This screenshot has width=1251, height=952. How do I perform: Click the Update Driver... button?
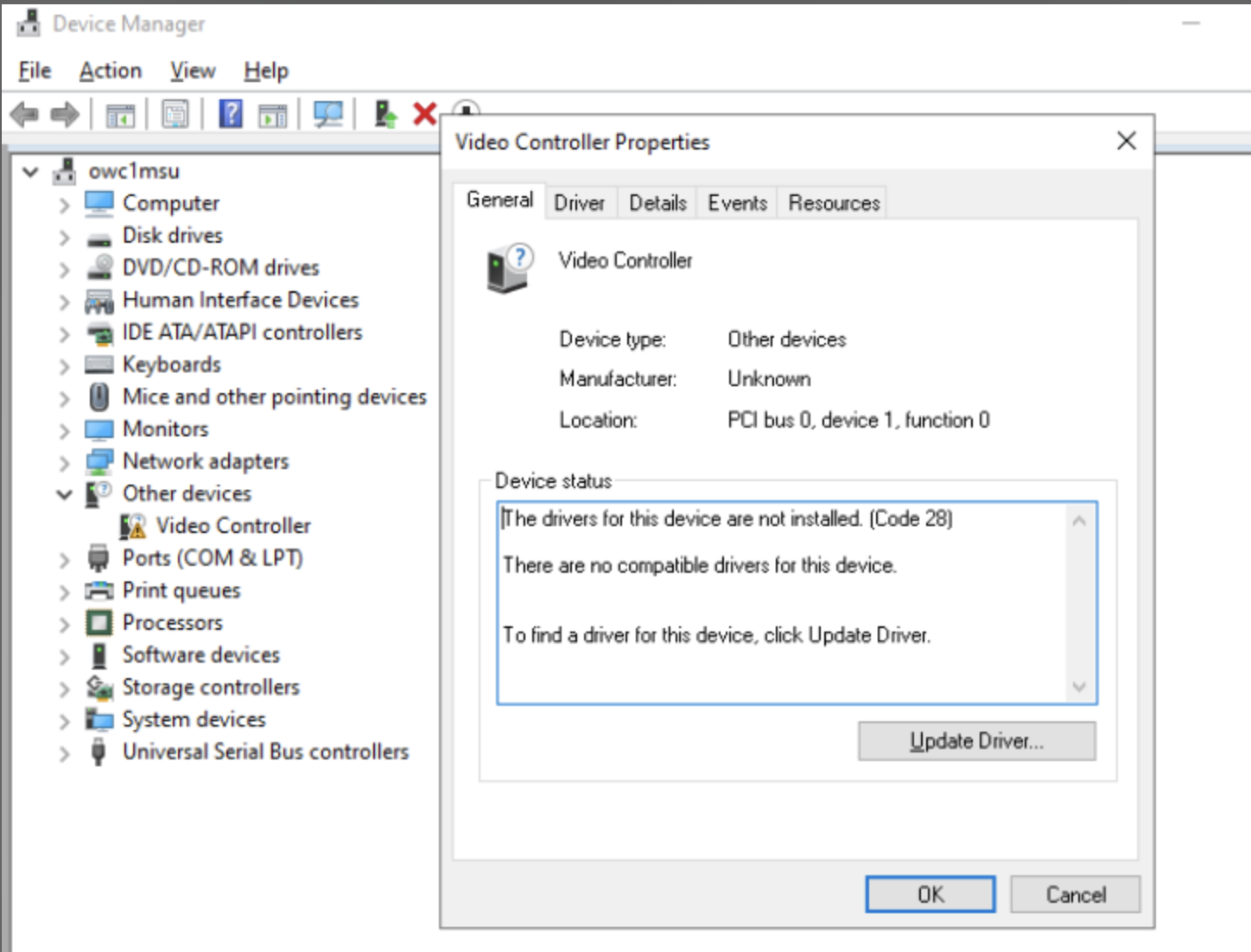point(977,741)
